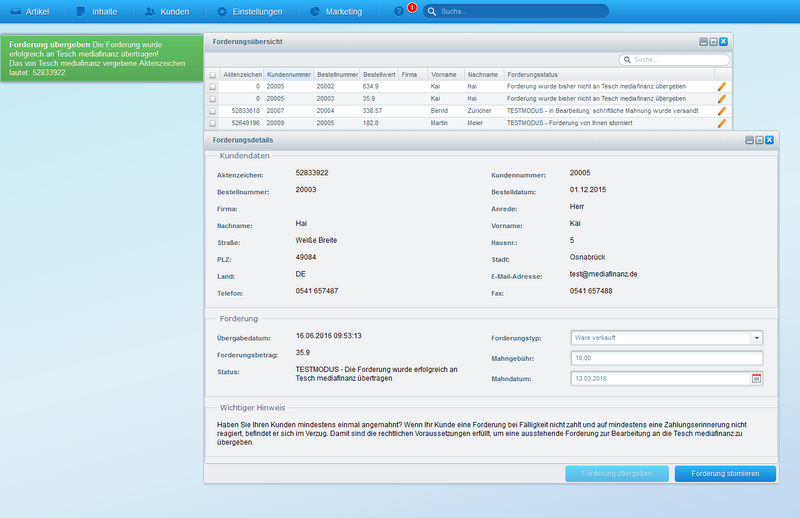Toggle the select-all checkbox in table header
Viewport: 800px width, 518px height.
212,75
